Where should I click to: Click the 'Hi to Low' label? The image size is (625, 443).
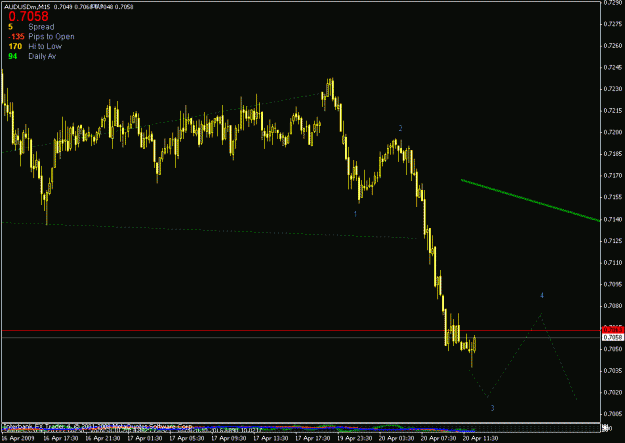pos(45,46)
